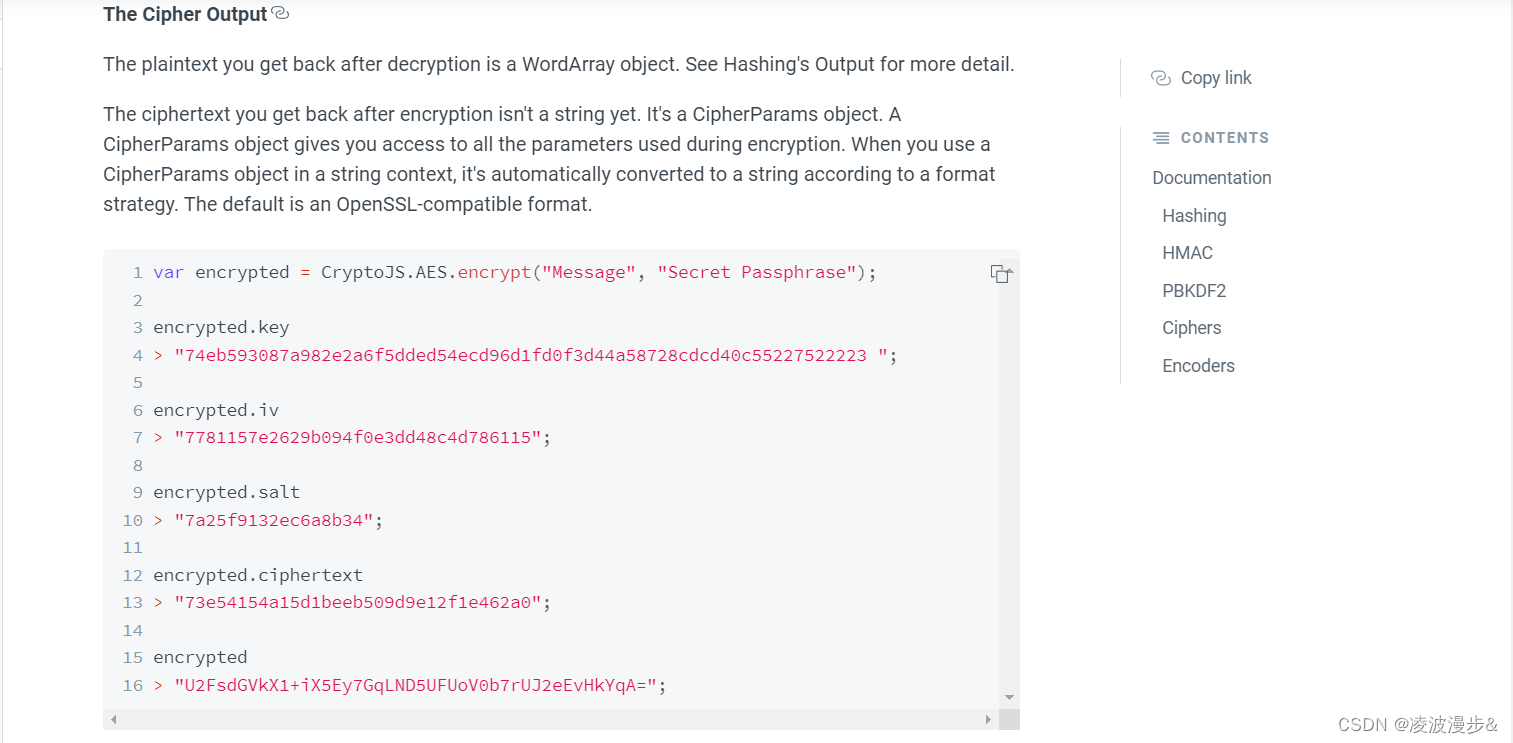The width and height of the screenshot is (1513, 743).
Task: Click the Copy link text in sidebar
Action: tap(1216, 78)
